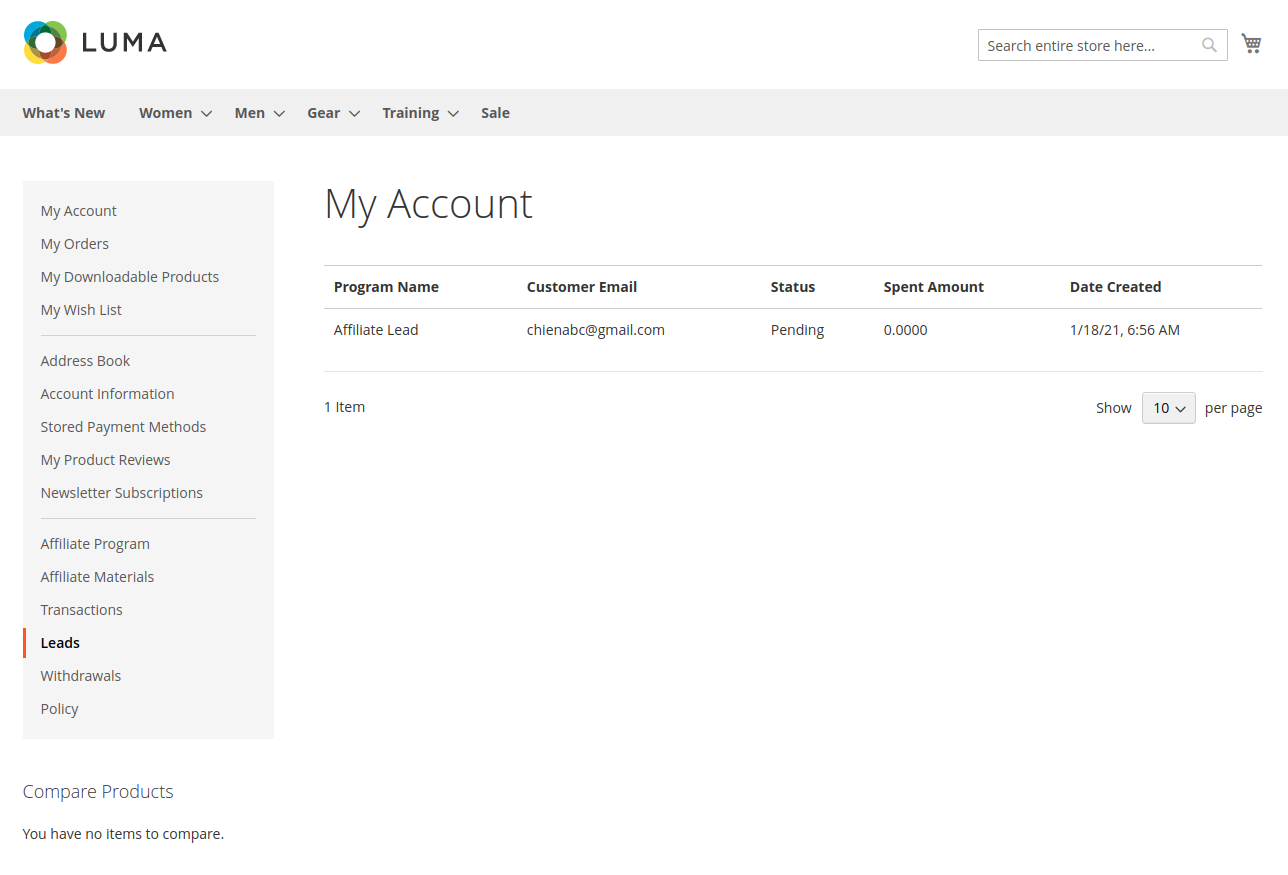Click the 1/18/21, 6:56 AM date
The width and height of the screenshot is (1288, 875).
pos(1125,330)
